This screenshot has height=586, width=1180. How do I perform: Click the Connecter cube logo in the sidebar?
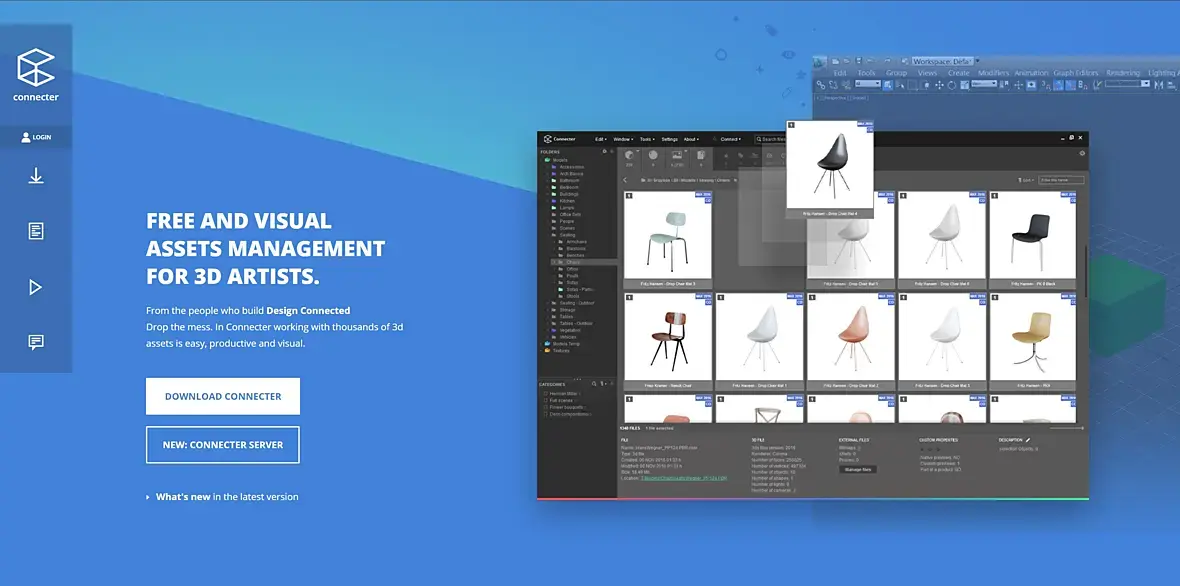pos(36,67)
